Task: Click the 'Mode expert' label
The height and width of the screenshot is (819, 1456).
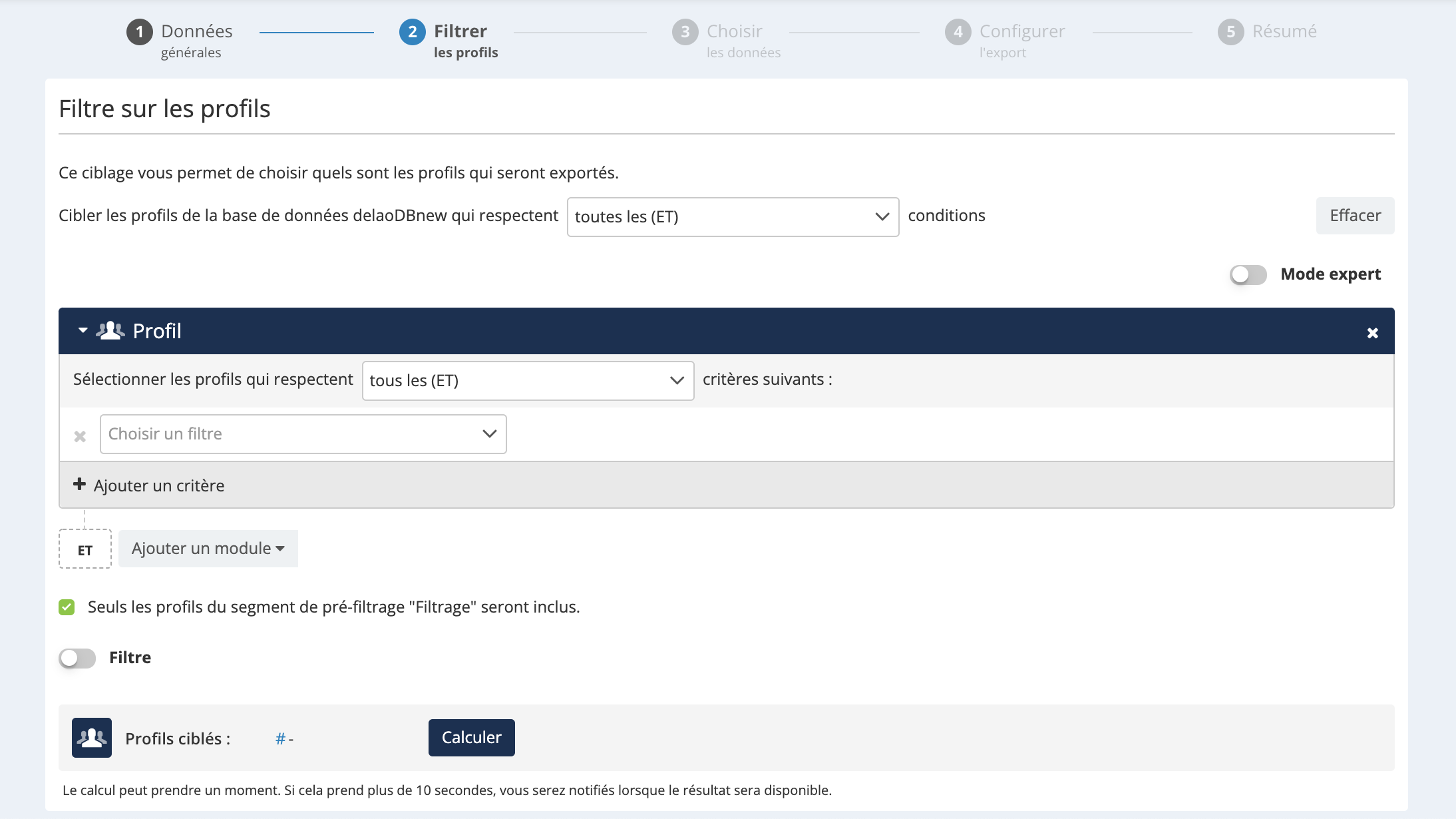Action: click(1330, 274)
